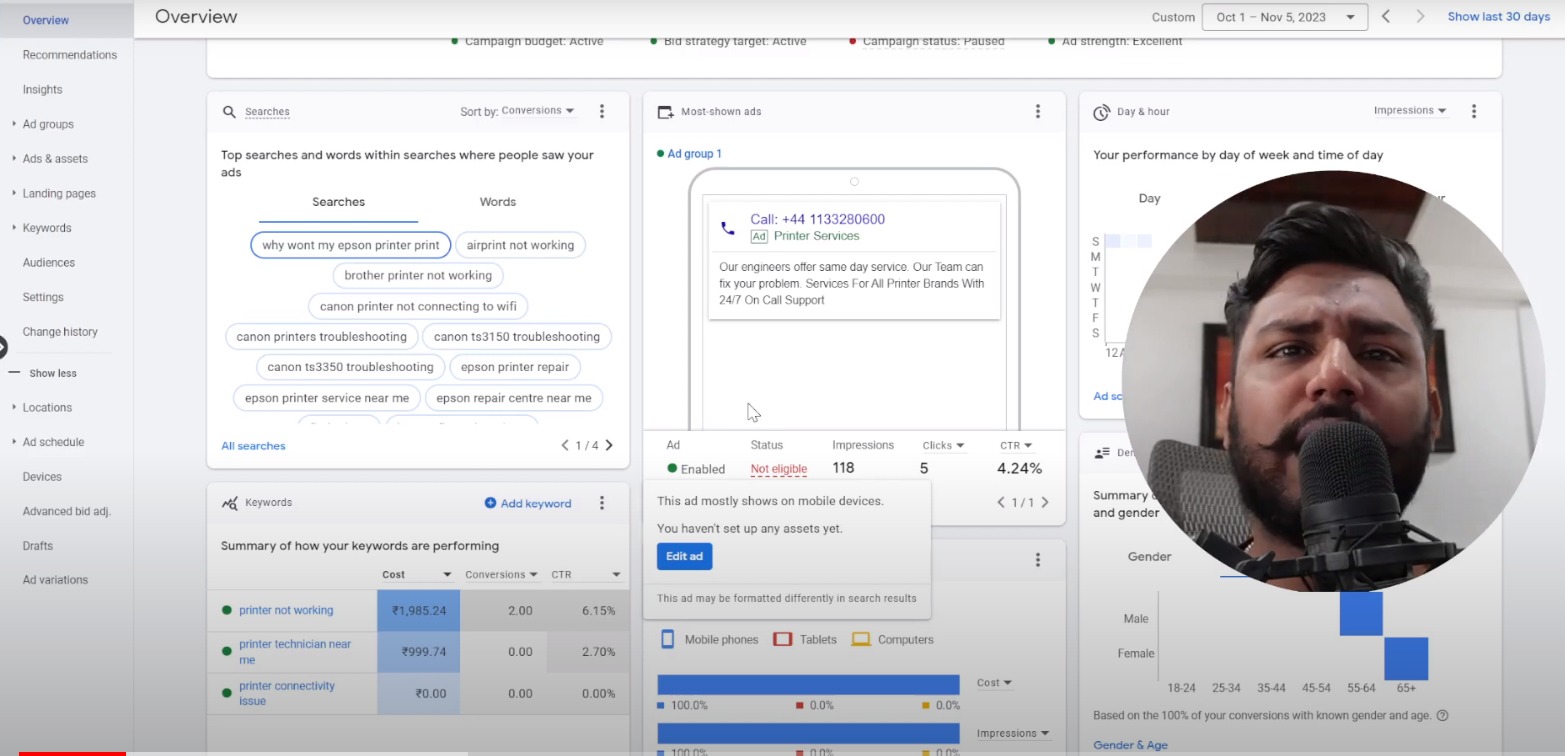
Task: Open 'printer not working' keyword link
Action: (286, 610)
